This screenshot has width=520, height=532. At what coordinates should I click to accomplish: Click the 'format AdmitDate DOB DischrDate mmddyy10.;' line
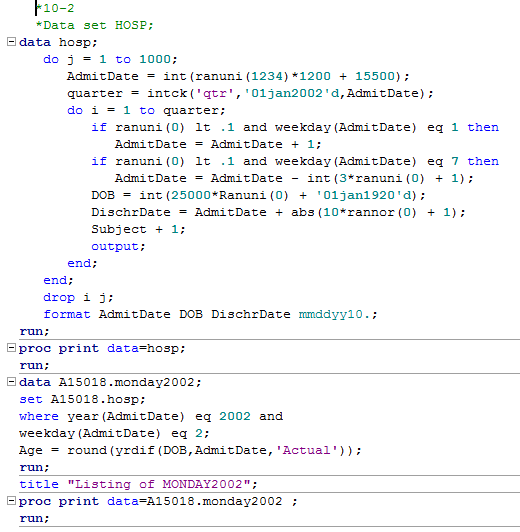(210, 314)
